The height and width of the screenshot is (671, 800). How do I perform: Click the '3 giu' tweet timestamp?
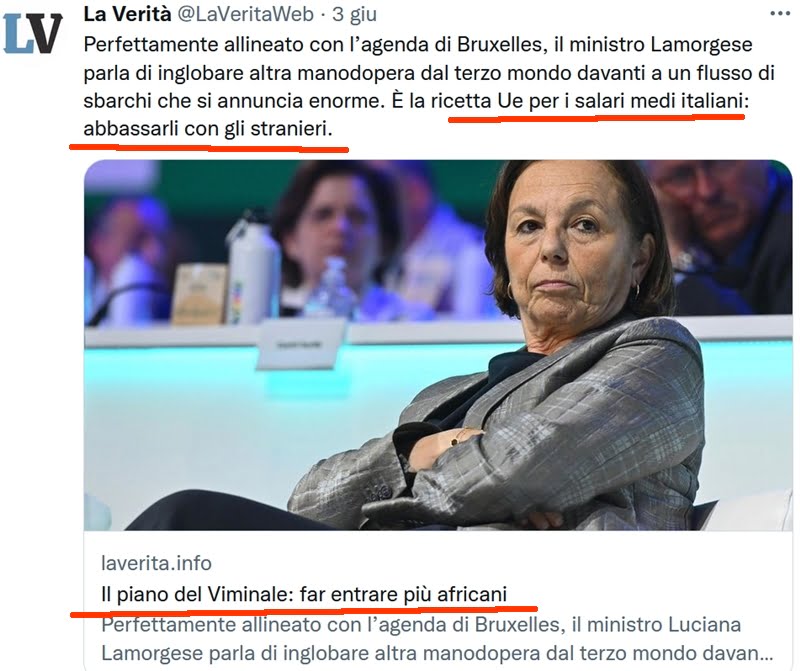(355, 14)
